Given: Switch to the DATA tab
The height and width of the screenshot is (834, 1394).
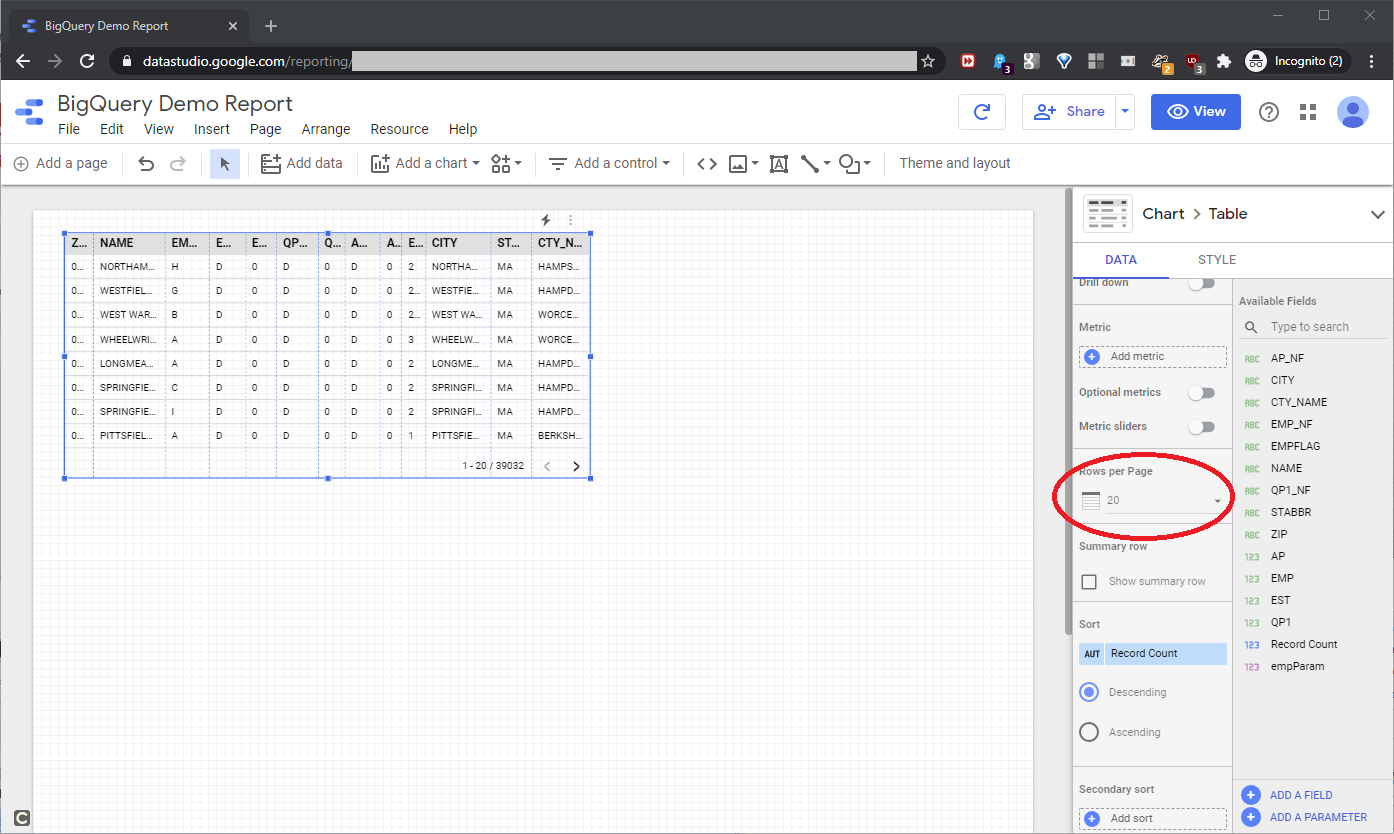Looking at the screenshot, I should click(x=1121, y=260).
